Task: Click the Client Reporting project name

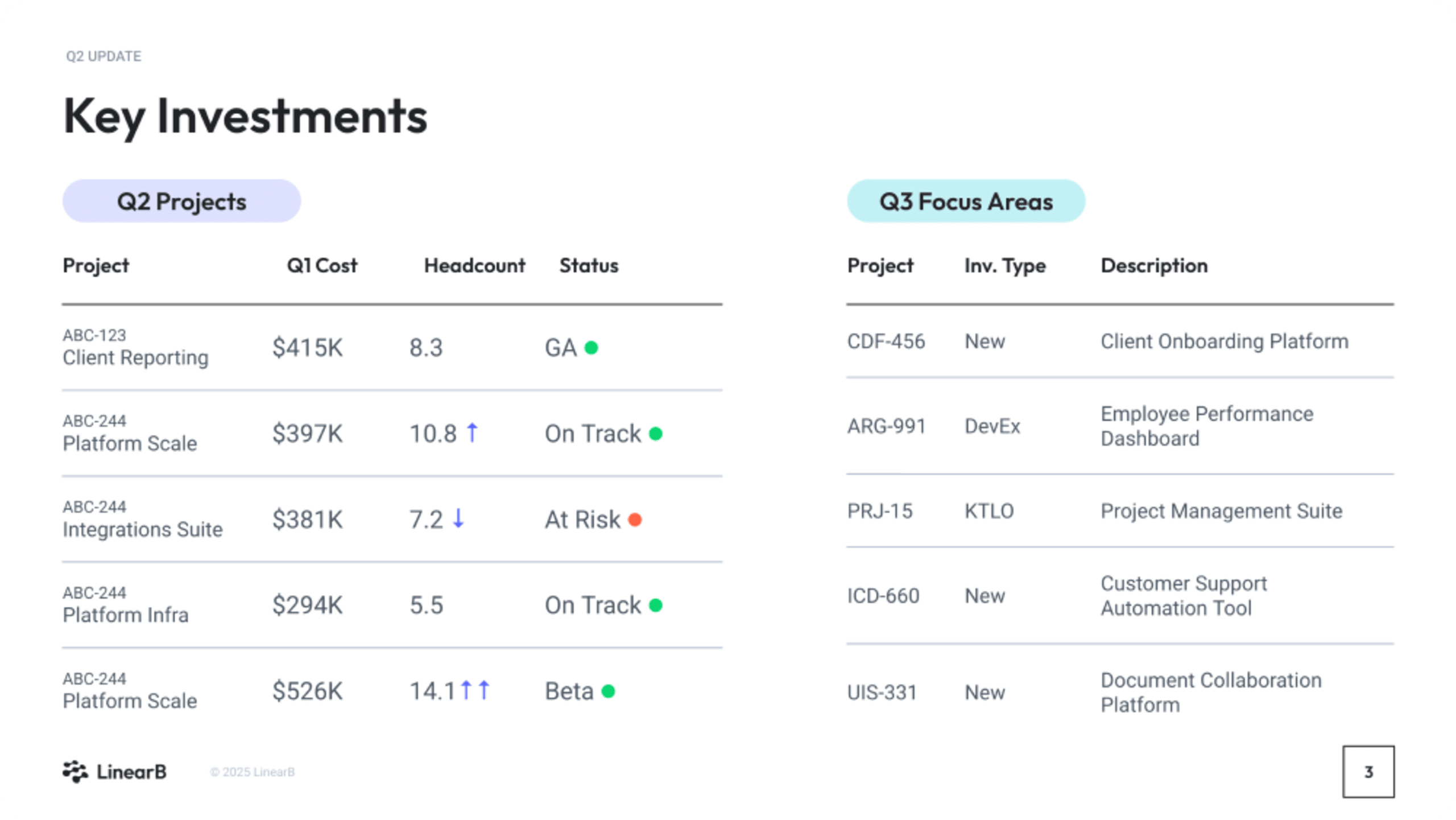Action: [x=135, y=357]
